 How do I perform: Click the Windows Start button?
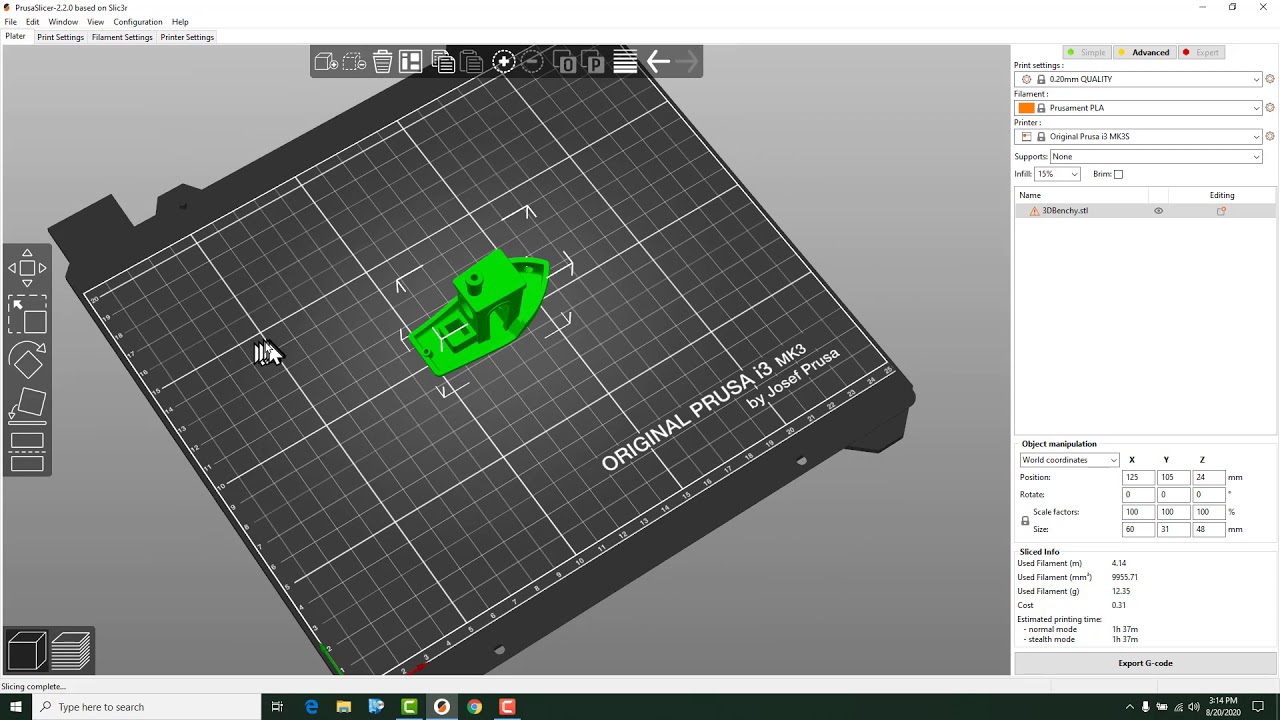15,707
